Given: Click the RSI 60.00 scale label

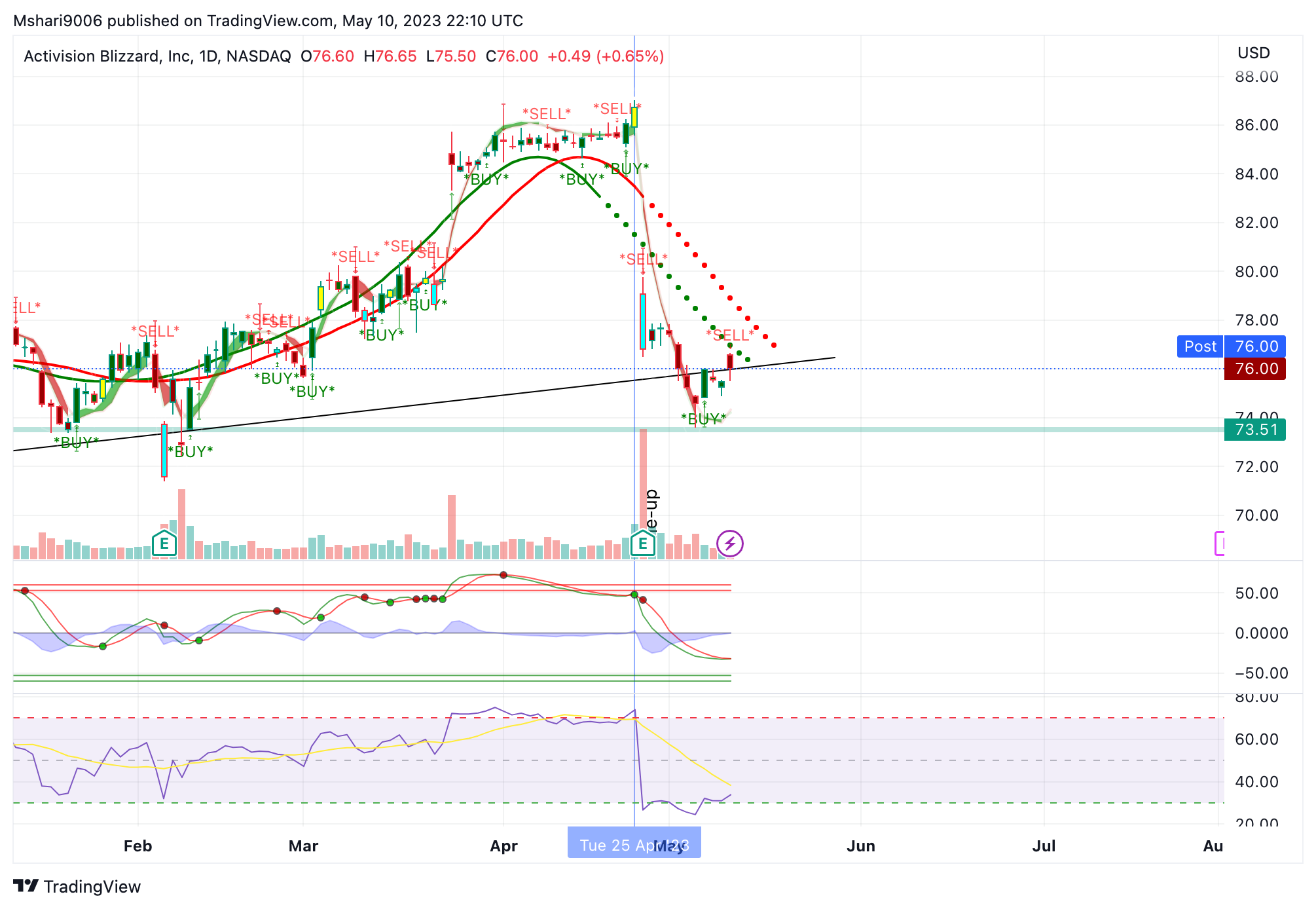Looking at the screenshot, I should (1256, 739).
